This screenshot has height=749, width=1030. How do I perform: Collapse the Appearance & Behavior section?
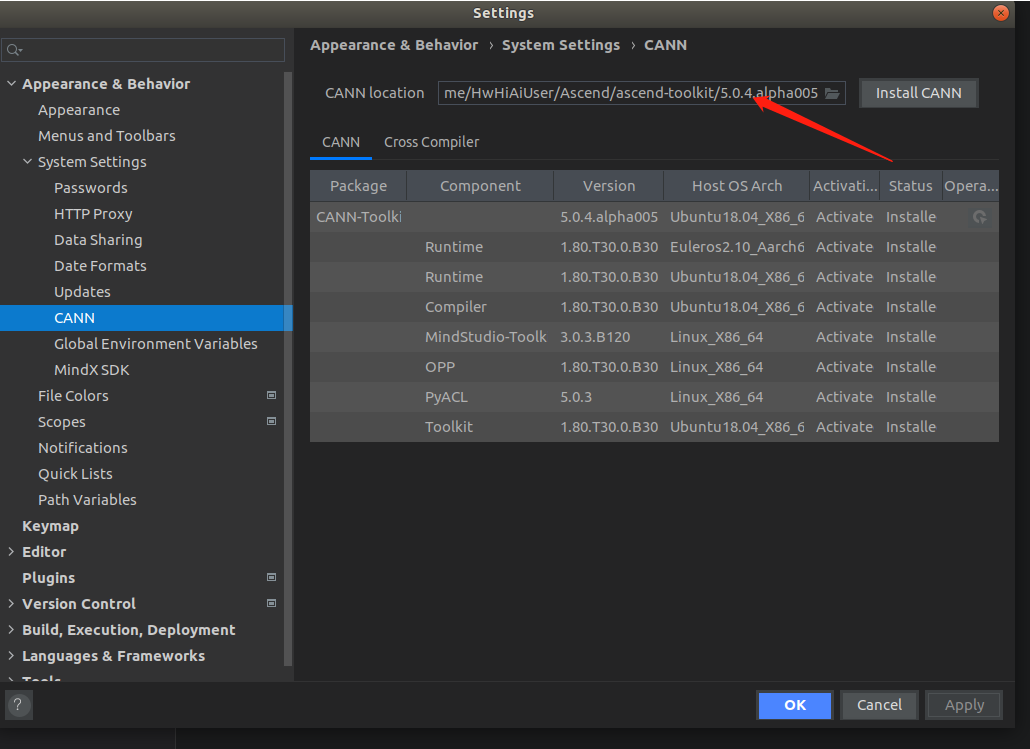coord(11,83)
